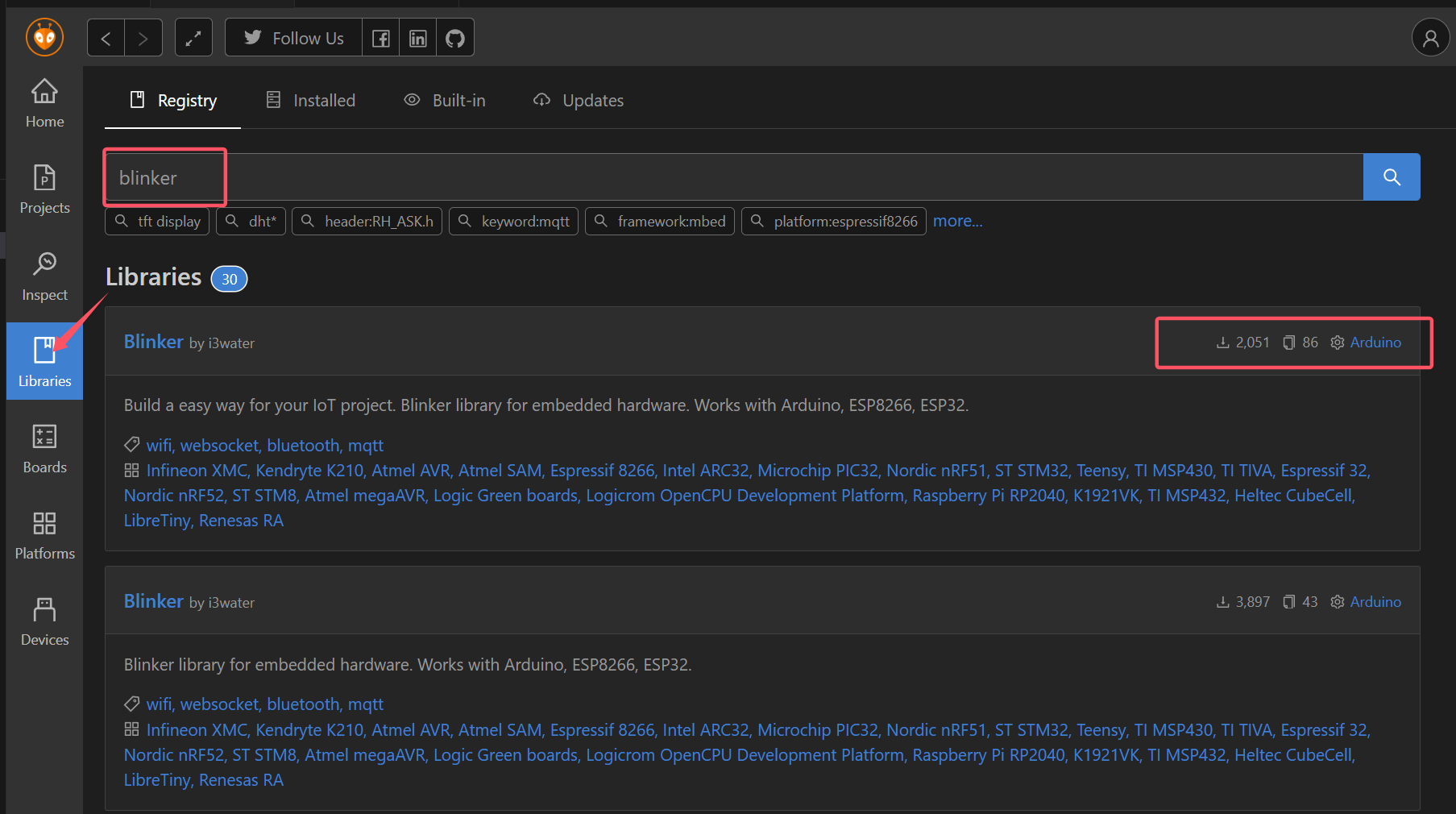Go forward with the right arrow button

tap(143, 38)
